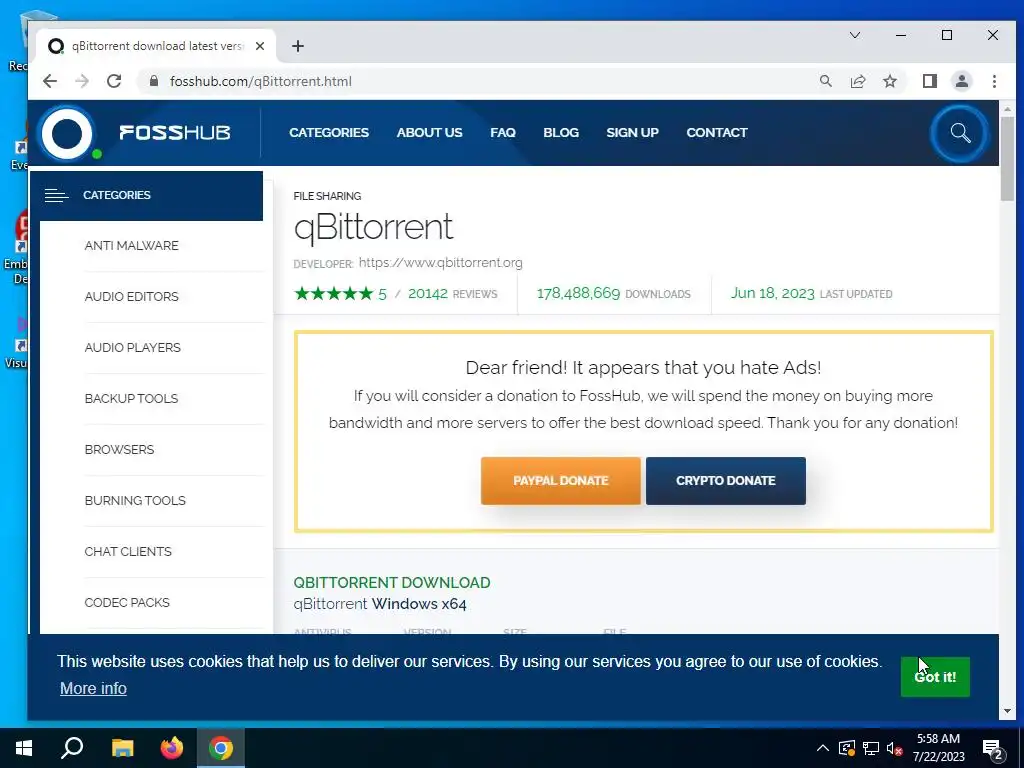This screenshot has width=1024, height=768.
Task: Open the FAQ nav link
Action: (x=503, y=133)
